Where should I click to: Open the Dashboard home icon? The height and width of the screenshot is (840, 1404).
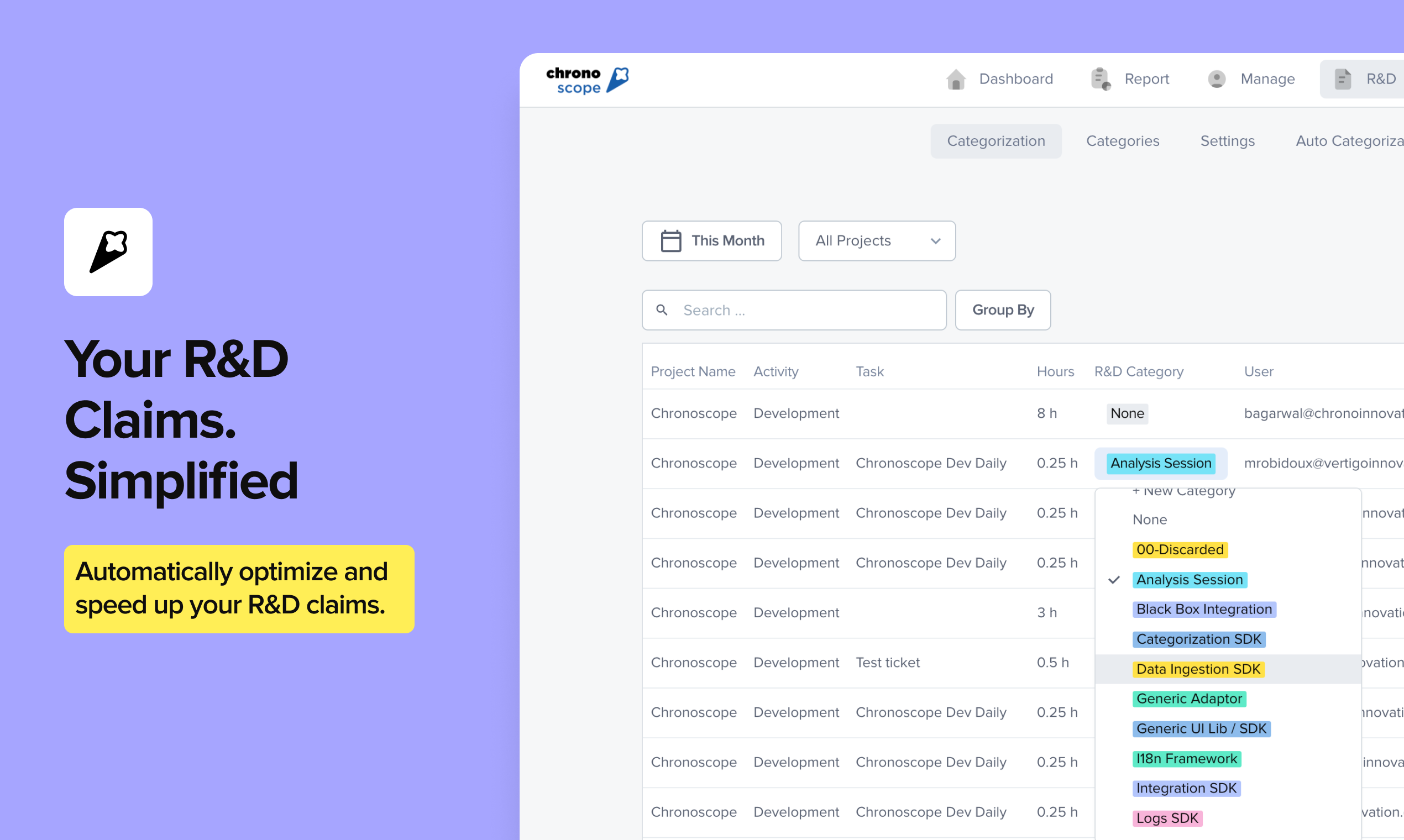click(x=956, y=79)
